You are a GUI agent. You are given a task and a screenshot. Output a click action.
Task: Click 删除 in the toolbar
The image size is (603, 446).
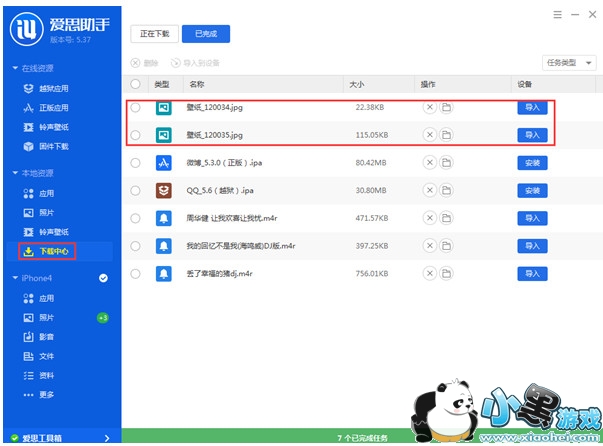point(145,63)
